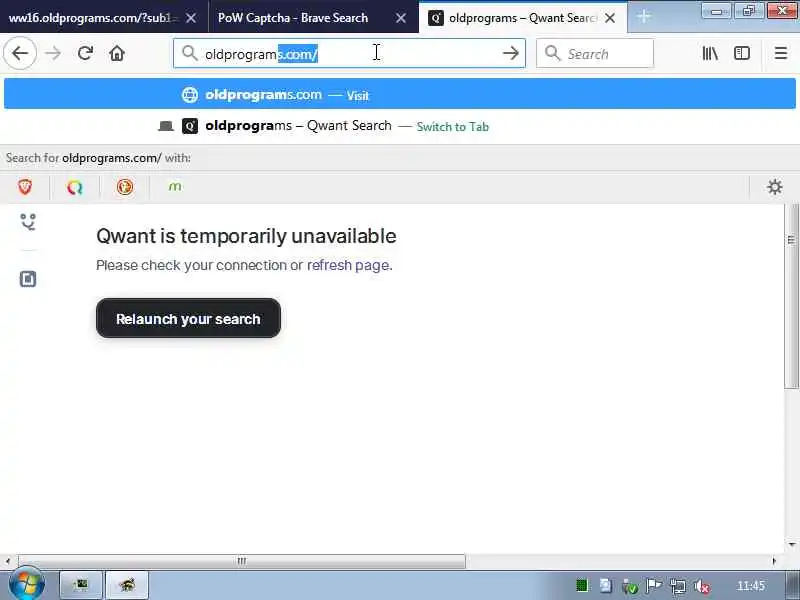Search with the Brave one-off engine icon

pyautogui.click(x=25, y=187)
